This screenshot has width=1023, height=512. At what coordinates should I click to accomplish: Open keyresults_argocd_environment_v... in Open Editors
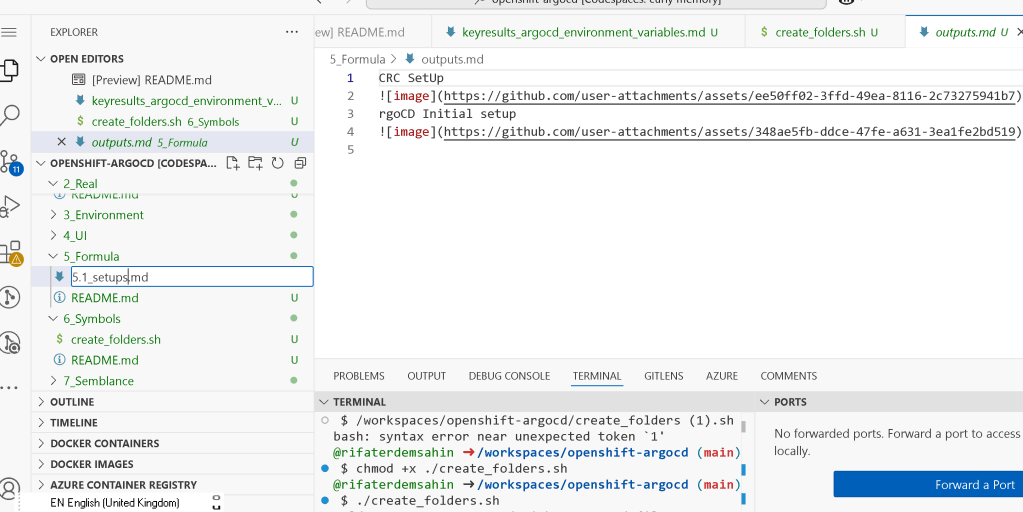point(187,100)
